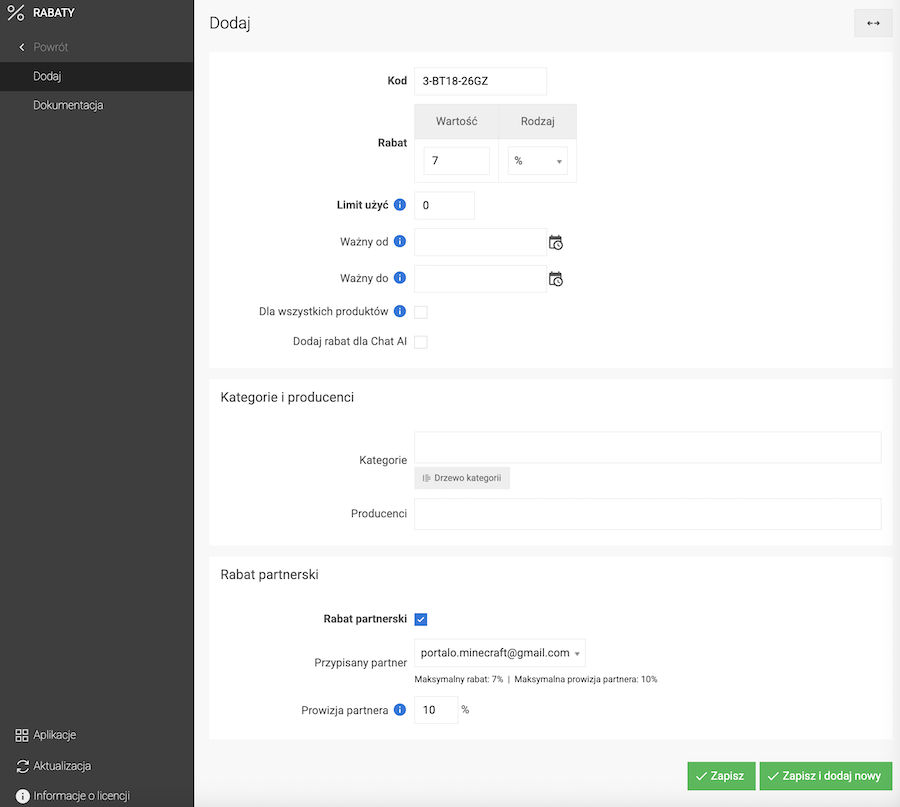This screenshot has width=900, height=807.
Task: Focus the Kod input field
Action: 480,82
